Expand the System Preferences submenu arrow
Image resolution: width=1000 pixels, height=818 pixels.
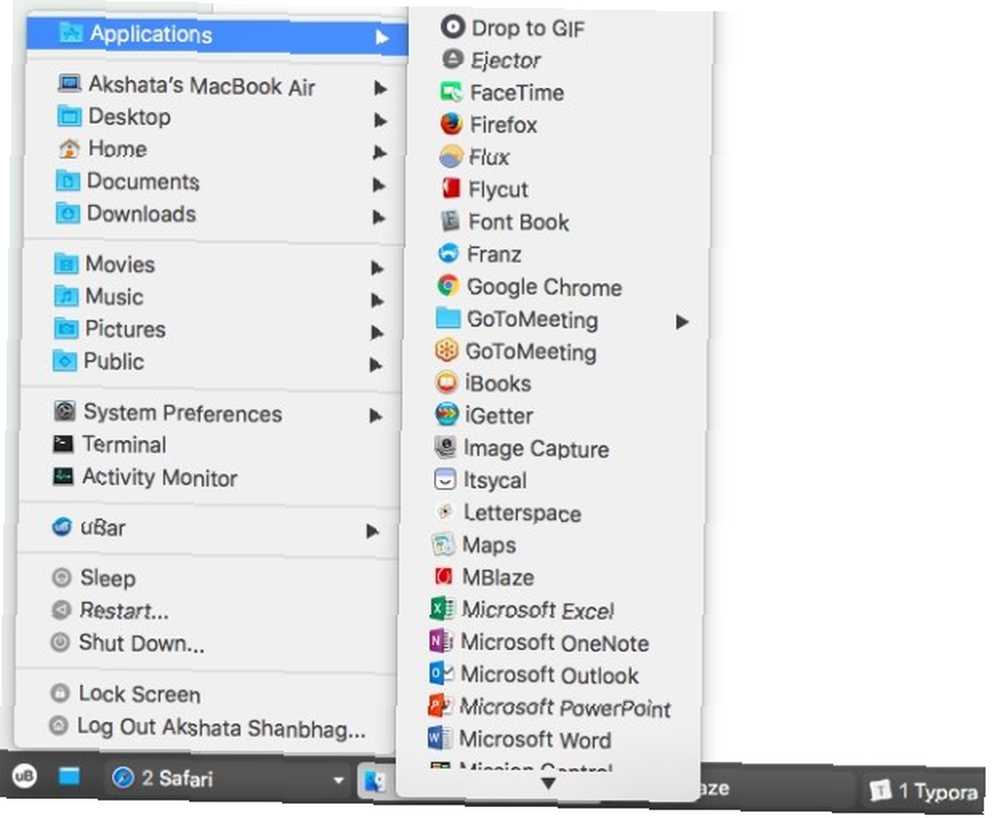(376, 416)
